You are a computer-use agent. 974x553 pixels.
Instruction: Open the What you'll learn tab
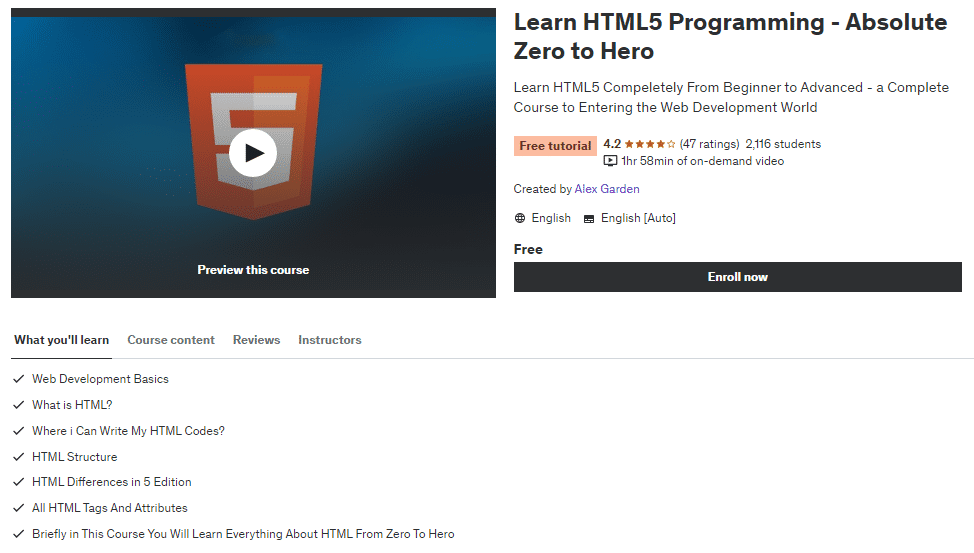(61, 340)
